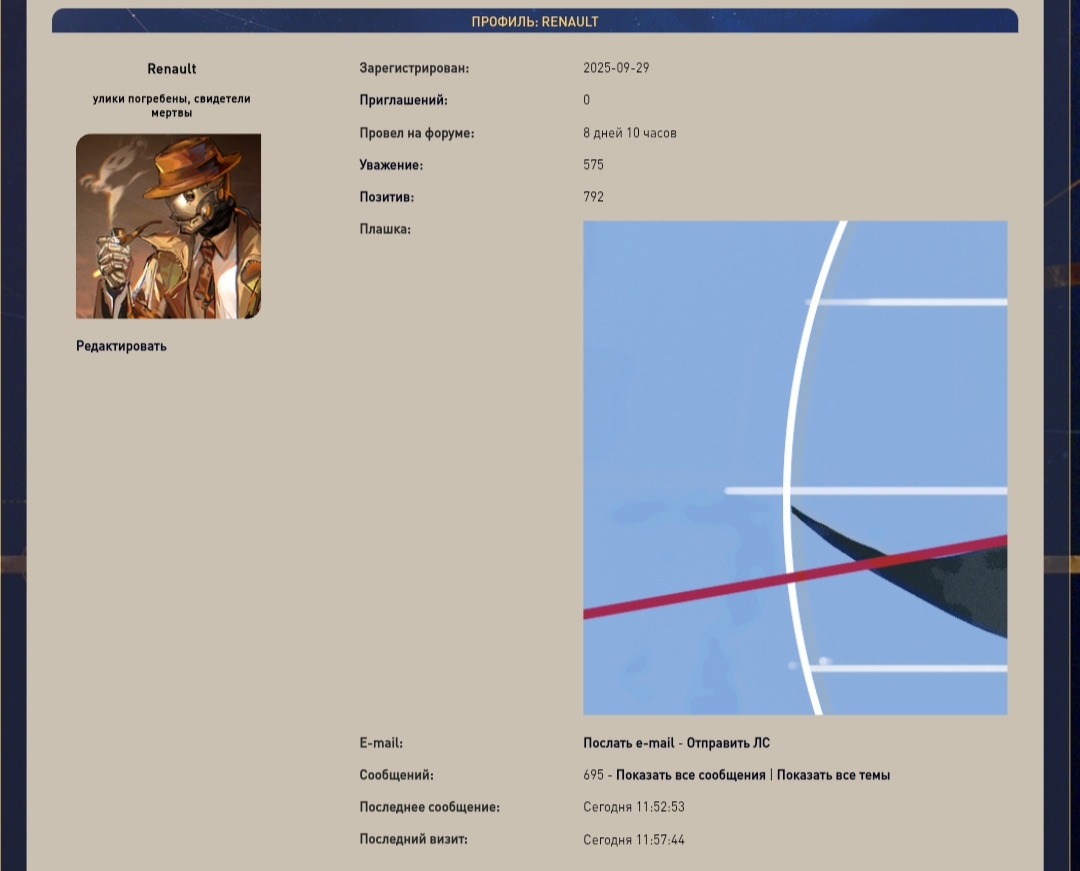Click the last message time 'Сегодня 11:52:53'
The width and height of the screenshot is (1080, 871).
(x=634, y=806)
